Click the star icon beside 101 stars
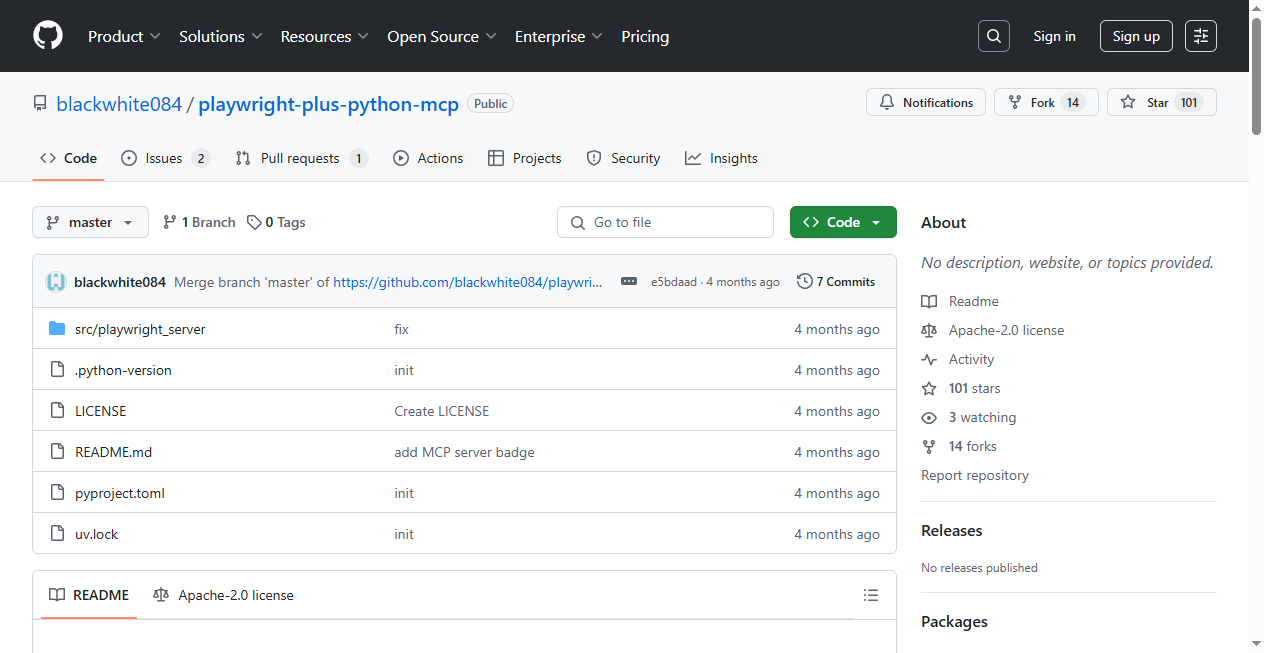 pyautogui.click(x=929, y=388)
